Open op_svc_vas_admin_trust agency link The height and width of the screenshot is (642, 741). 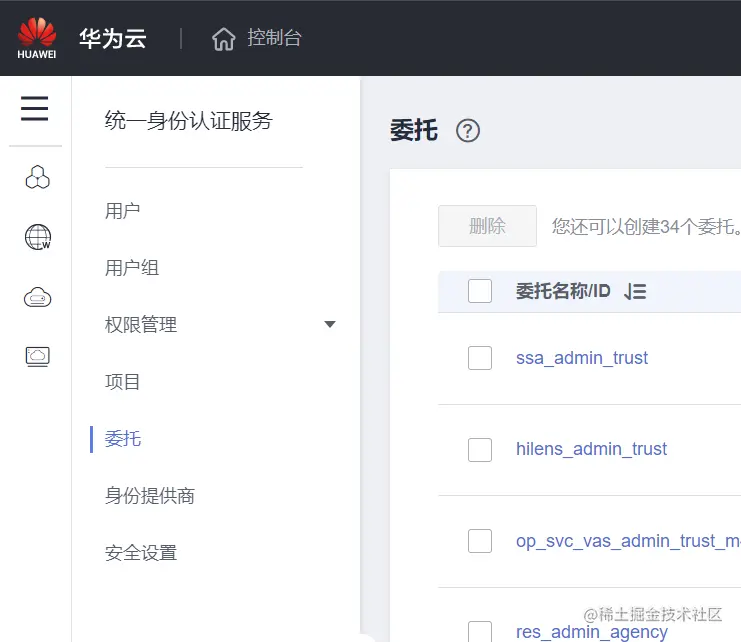[x=628, y=541]
